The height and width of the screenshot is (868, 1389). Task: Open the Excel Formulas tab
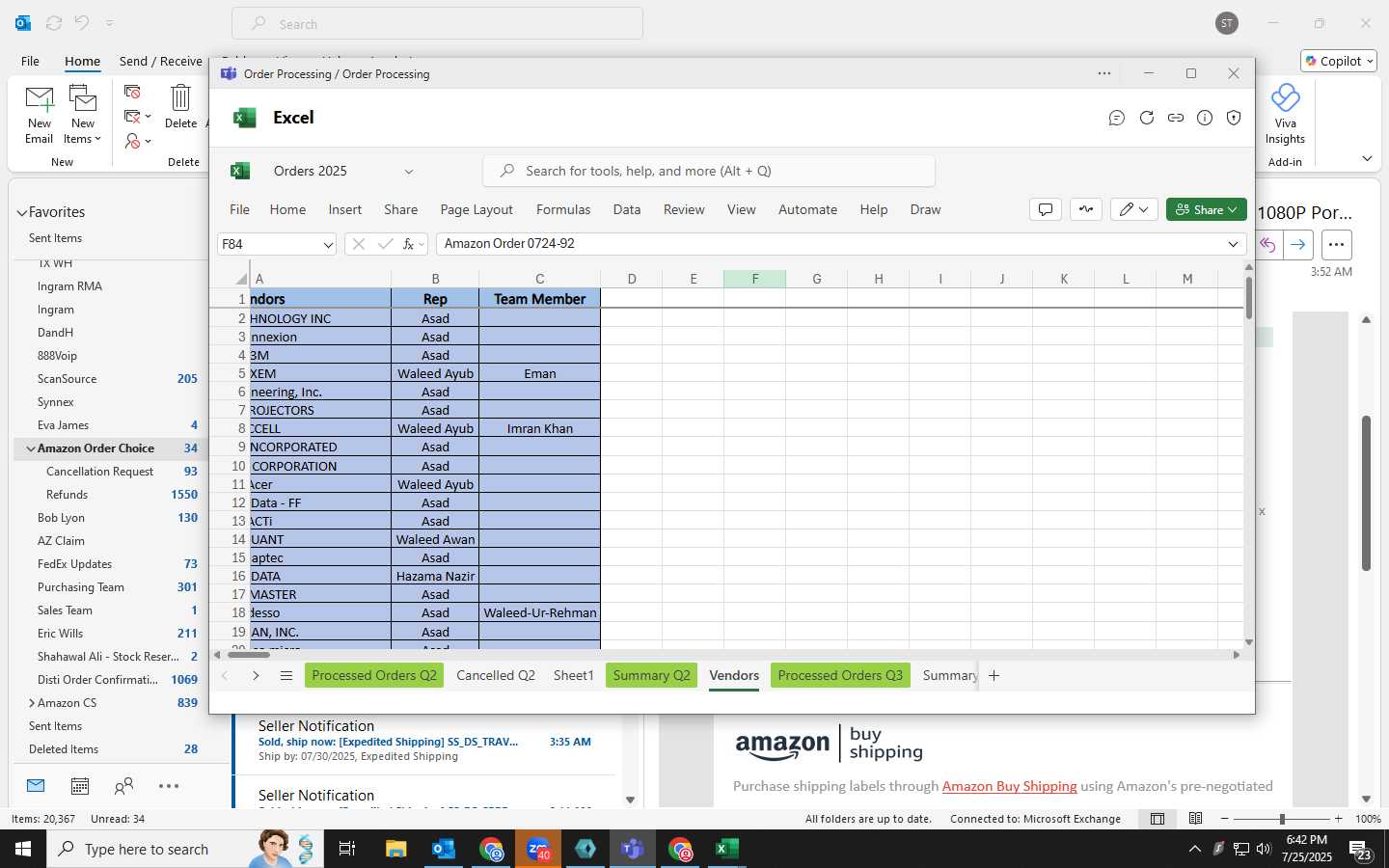click(x=563, y=209)
